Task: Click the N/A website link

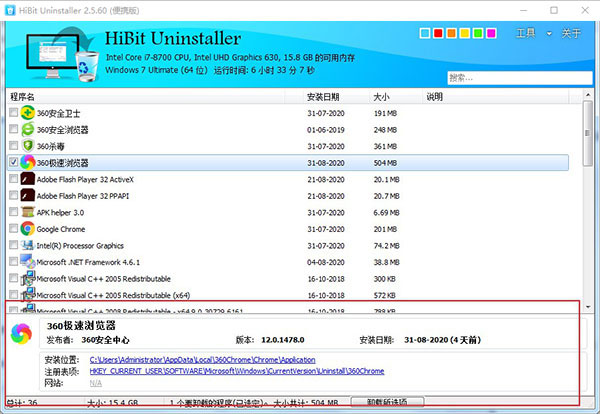Action: [96, 383]
